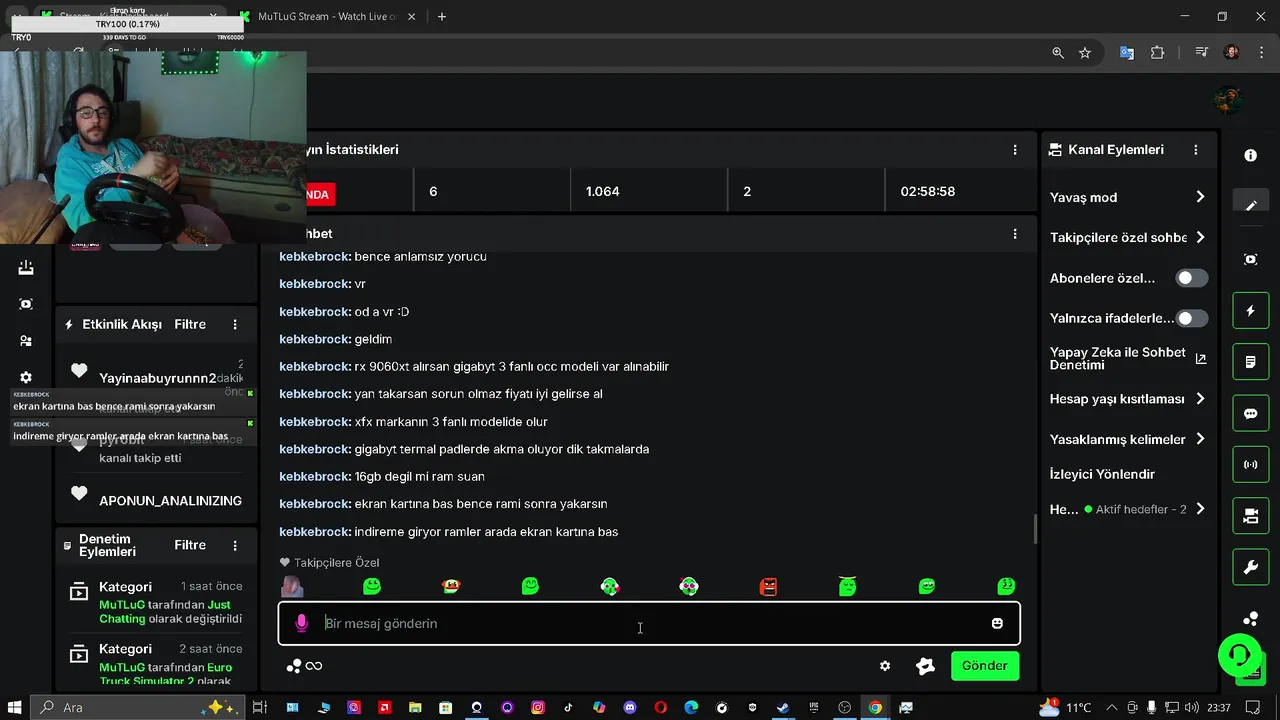The height and width of the screenshot is (720, 1280).
Task: Open Kanal Eylemleri three-dot menu
Action: click(x=1195, y=150)
